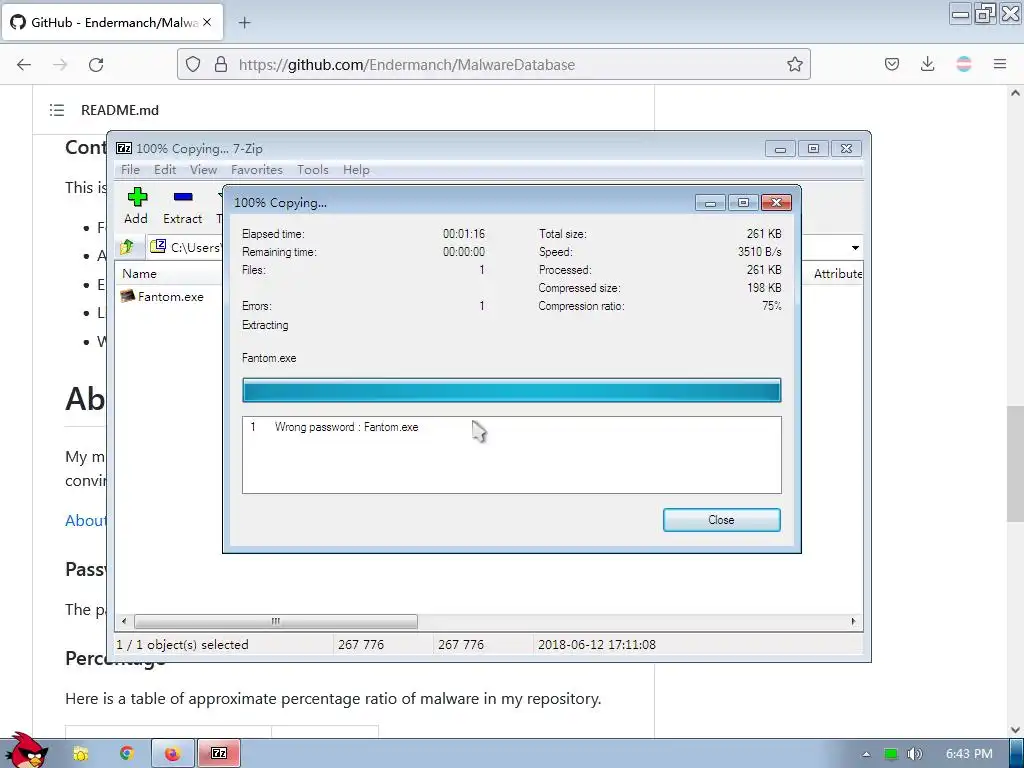
Task: Open the Help menu in 7-Zip
Action: pos(356,170)
